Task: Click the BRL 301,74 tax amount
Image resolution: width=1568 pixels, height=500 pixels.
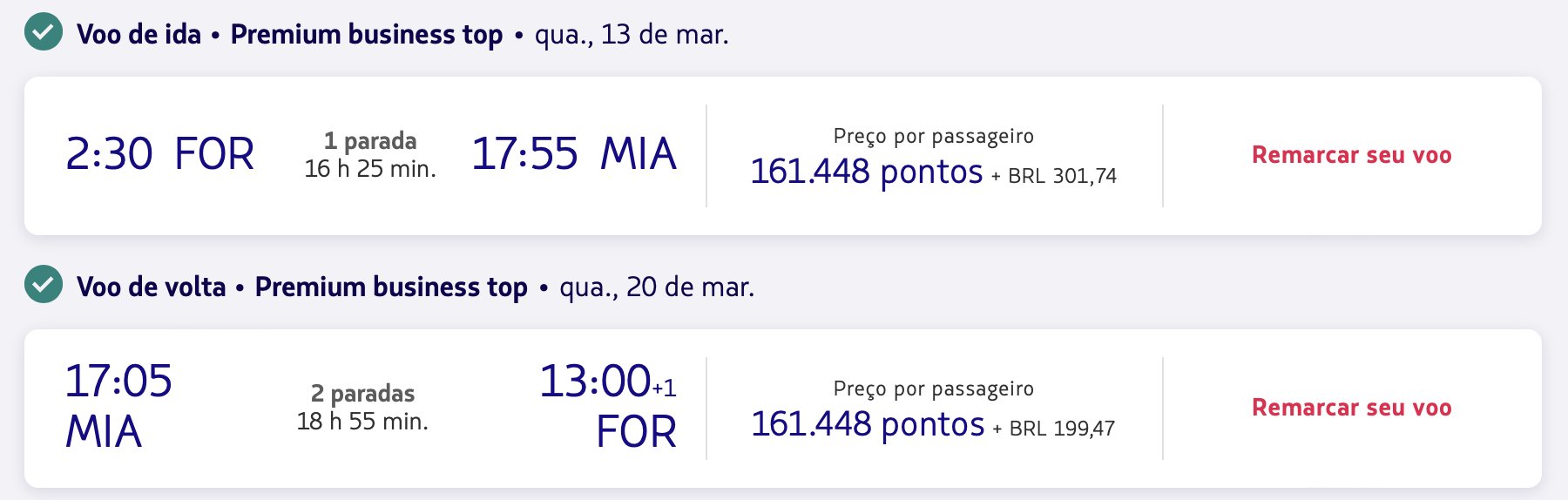Action: click(x=1062, y=176)
